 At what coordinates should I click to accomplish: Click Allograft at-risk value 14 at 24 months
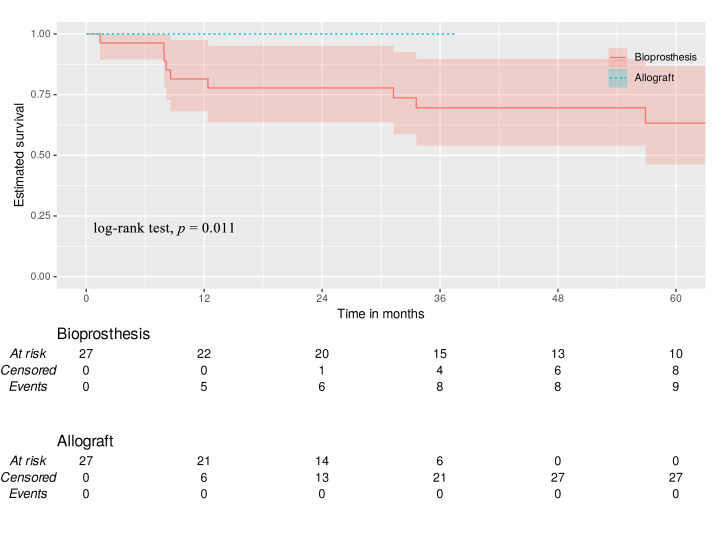pos(322,461)
